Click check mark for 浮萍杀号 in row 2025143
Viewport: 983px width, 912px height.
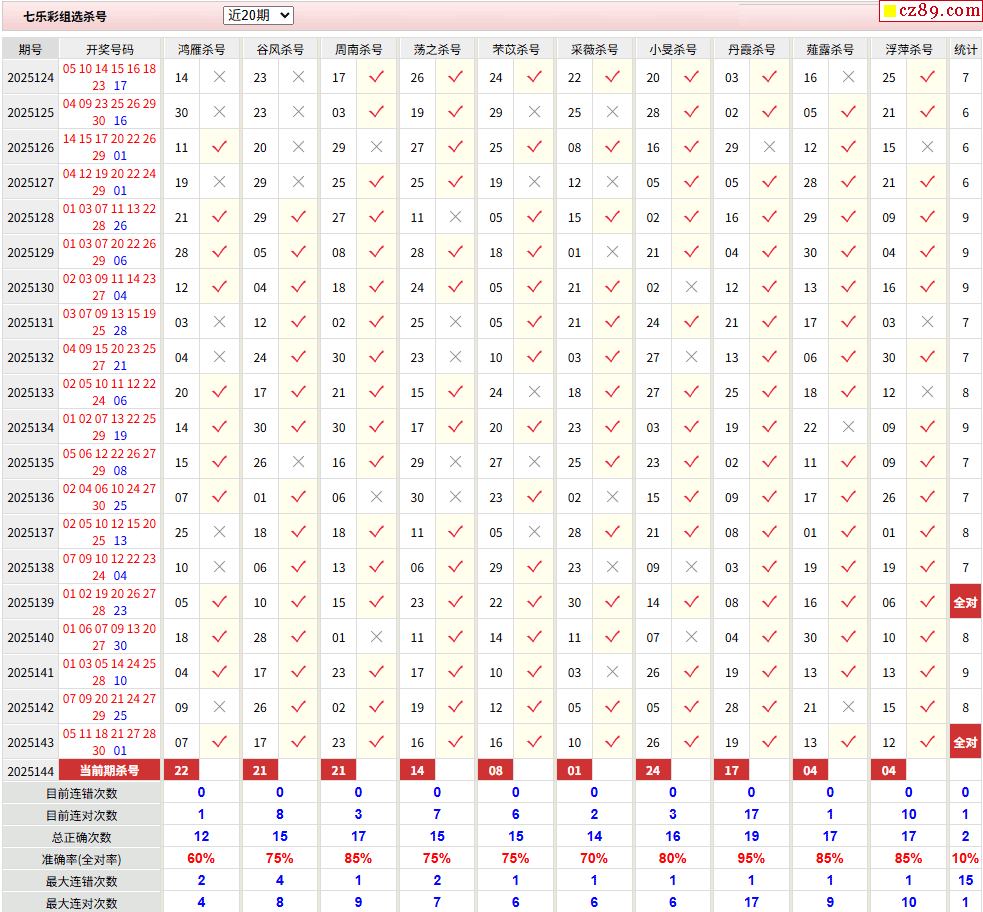coord(927,742)
